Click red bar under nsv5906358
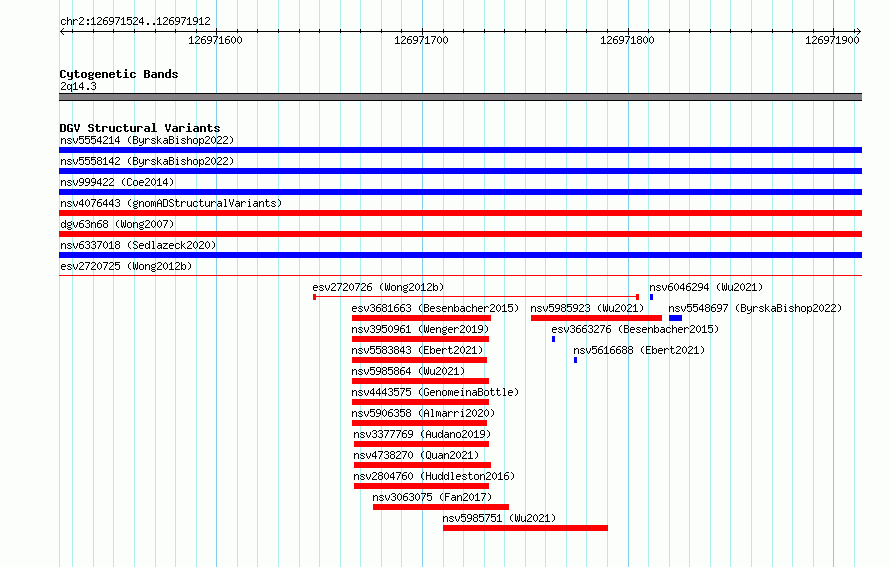Screen dimensions: 890x567 [x=419, y=423]
